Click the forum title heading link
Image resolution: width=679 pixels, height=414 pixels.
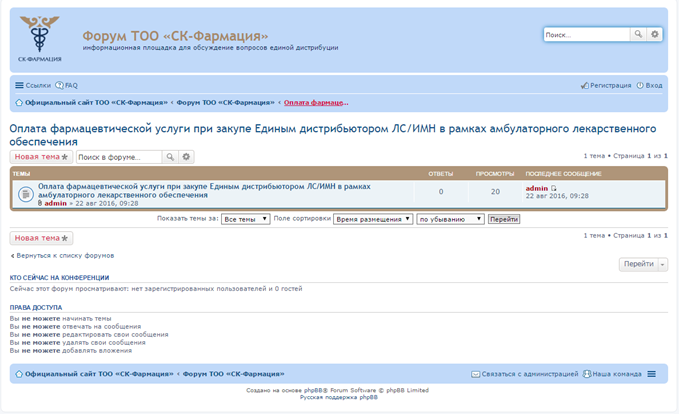333,135
